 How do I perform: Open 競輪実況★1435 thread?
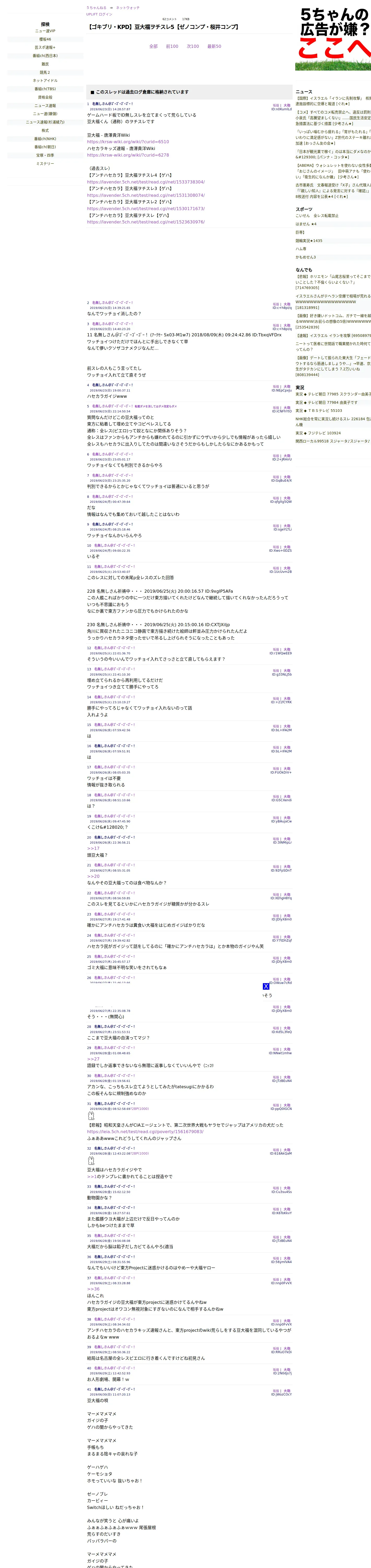pyautogui.click(x=309, y=240)
